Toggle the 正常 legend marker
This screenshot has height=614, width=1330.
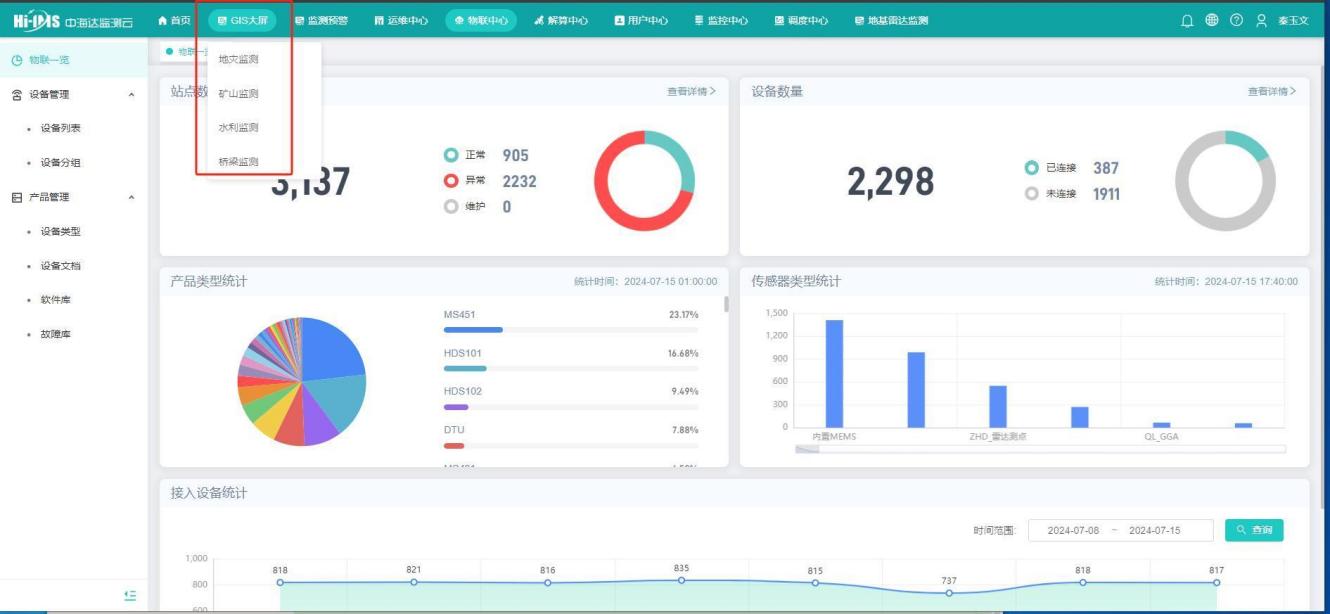(451, 156)
